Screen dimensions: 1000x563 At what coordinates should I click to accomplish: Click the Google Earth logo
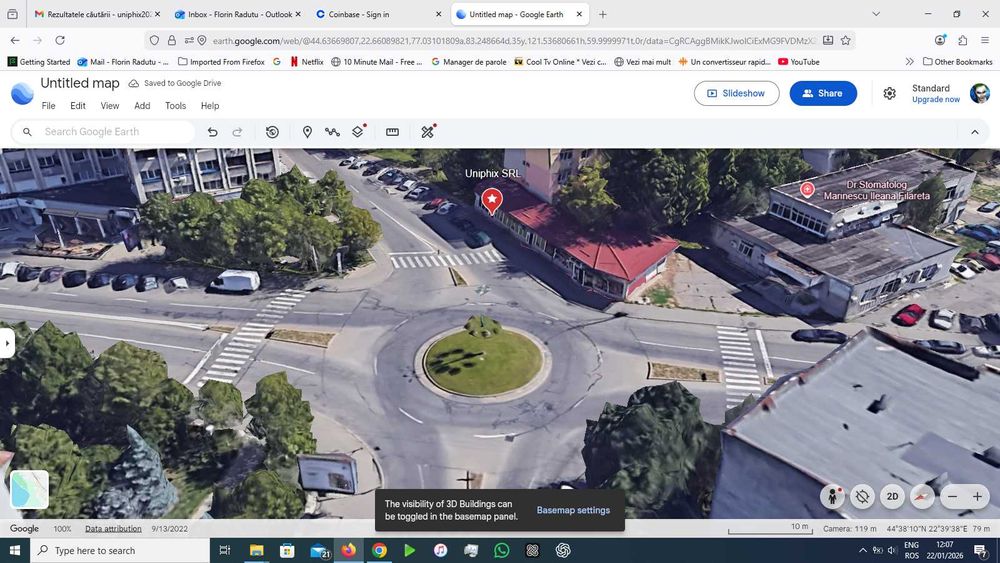(x=22, y=94)
